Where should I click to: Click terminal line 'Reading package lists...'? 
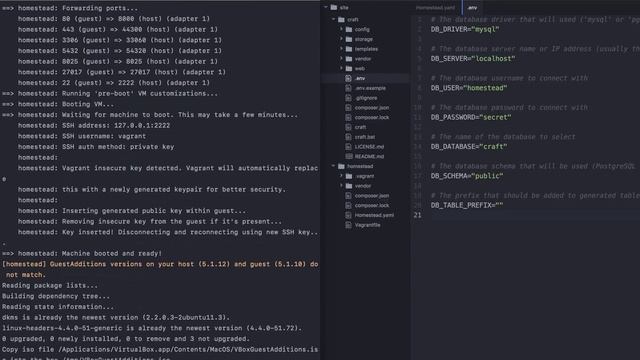click(x=50, y=285)
